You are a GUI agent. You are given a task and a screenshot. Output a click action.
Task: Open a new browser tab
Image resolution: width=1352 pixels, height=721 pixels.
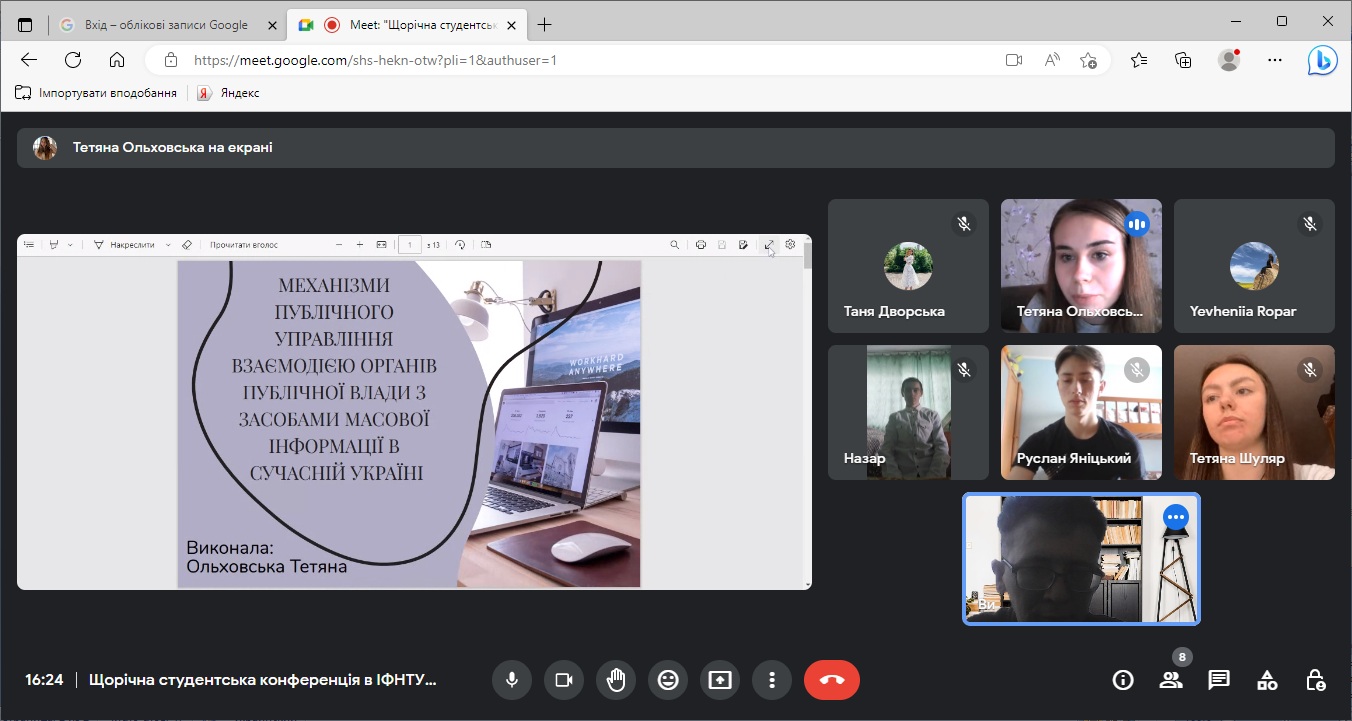click(x=545, y=25)
